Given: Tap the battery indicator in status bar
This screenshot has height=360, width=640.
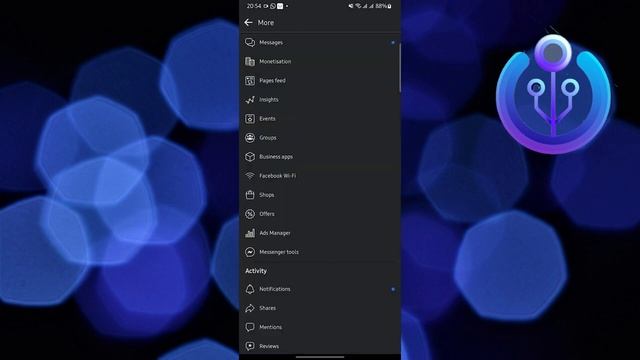Looking at the screenshot, I should tap(389, 6).
